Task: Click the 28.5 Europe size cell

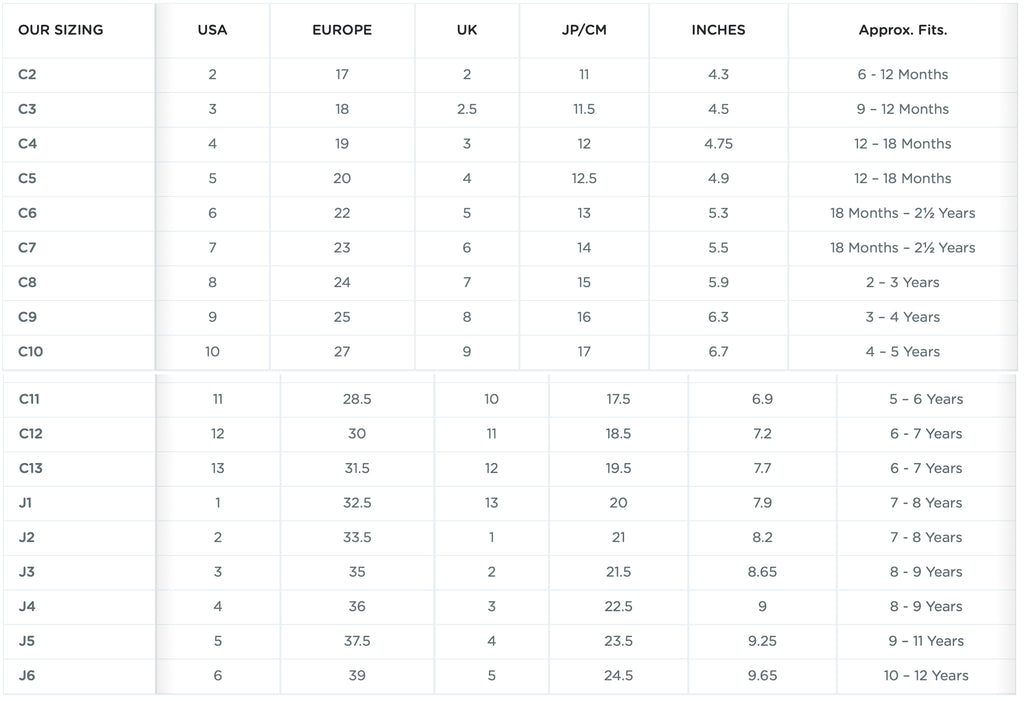Action: [357, 399]
